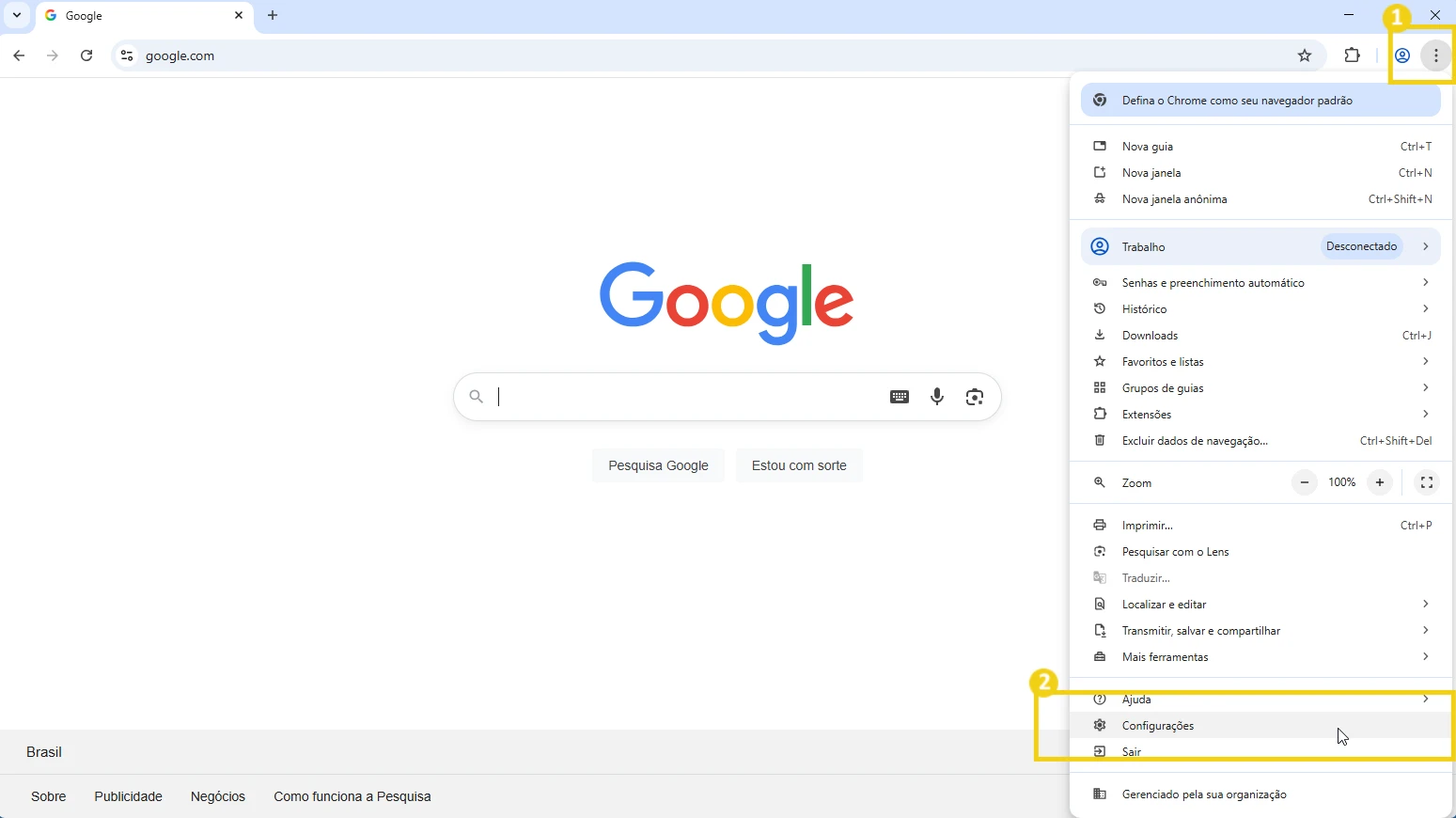Open the Publicidade footer link
Viewport: 1456px width, 818px height.
coord(128,796)
